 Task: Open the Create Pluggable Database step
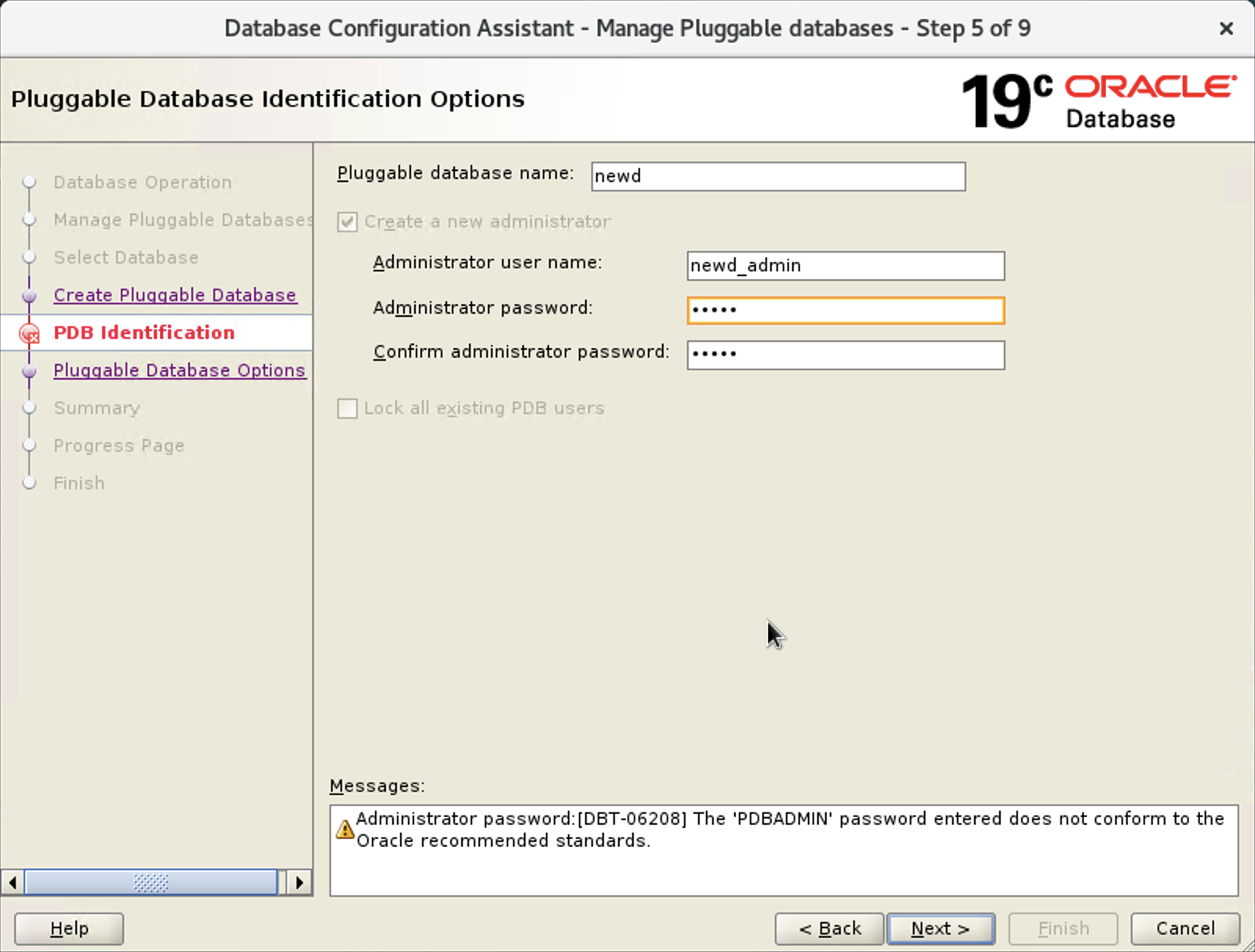point(175,295)
